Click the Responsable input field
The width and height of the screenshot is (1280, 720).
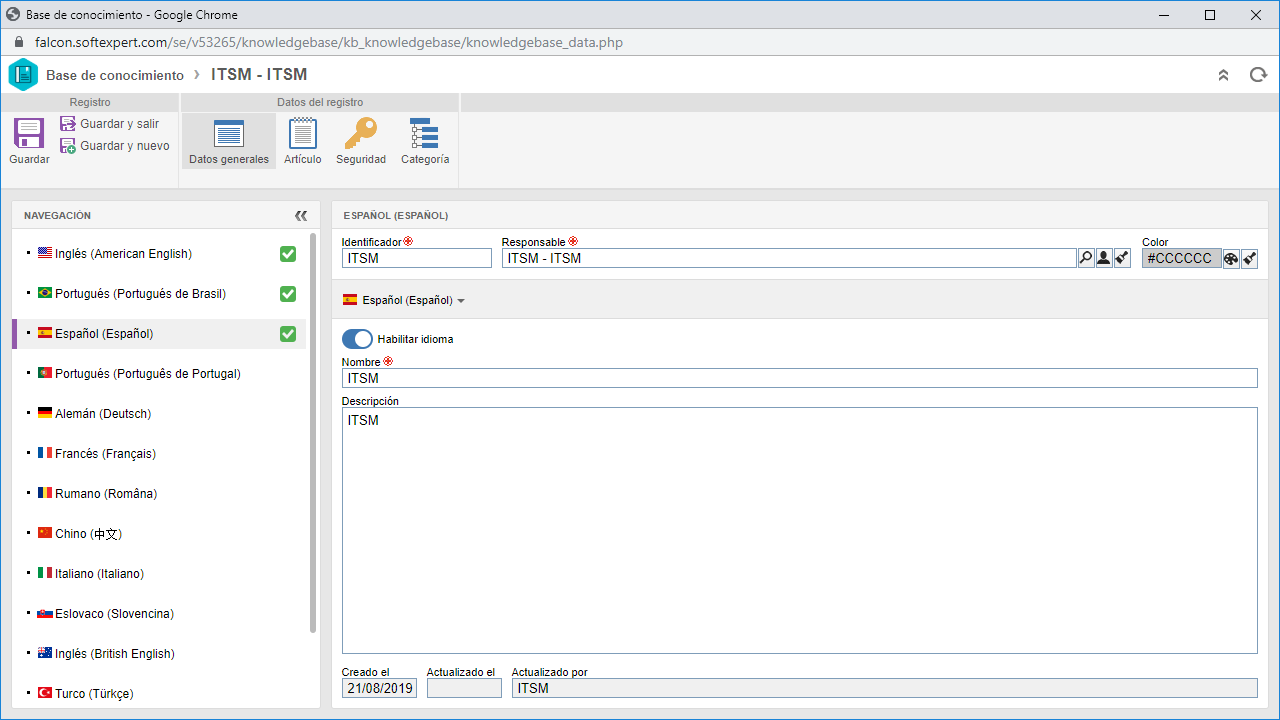tap(789, 258)
